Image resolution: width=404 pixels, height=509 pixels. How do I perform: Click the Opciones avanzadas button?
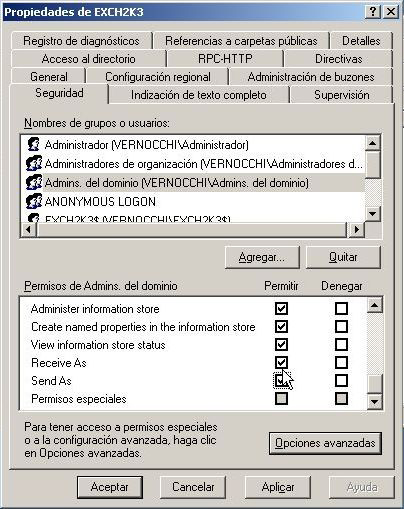click(325, 443)
